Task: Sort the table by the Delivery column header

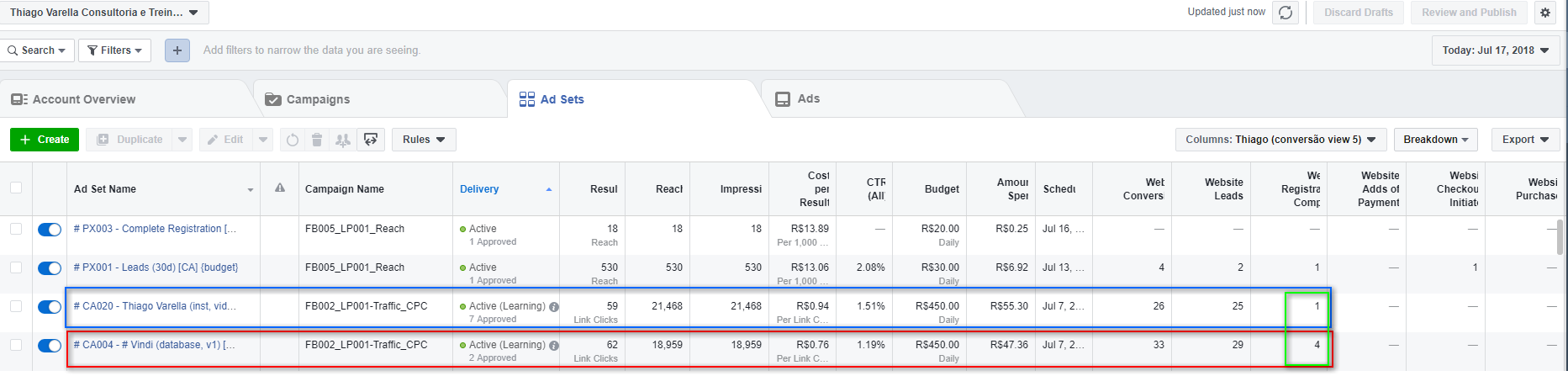Action: (479, 189)
